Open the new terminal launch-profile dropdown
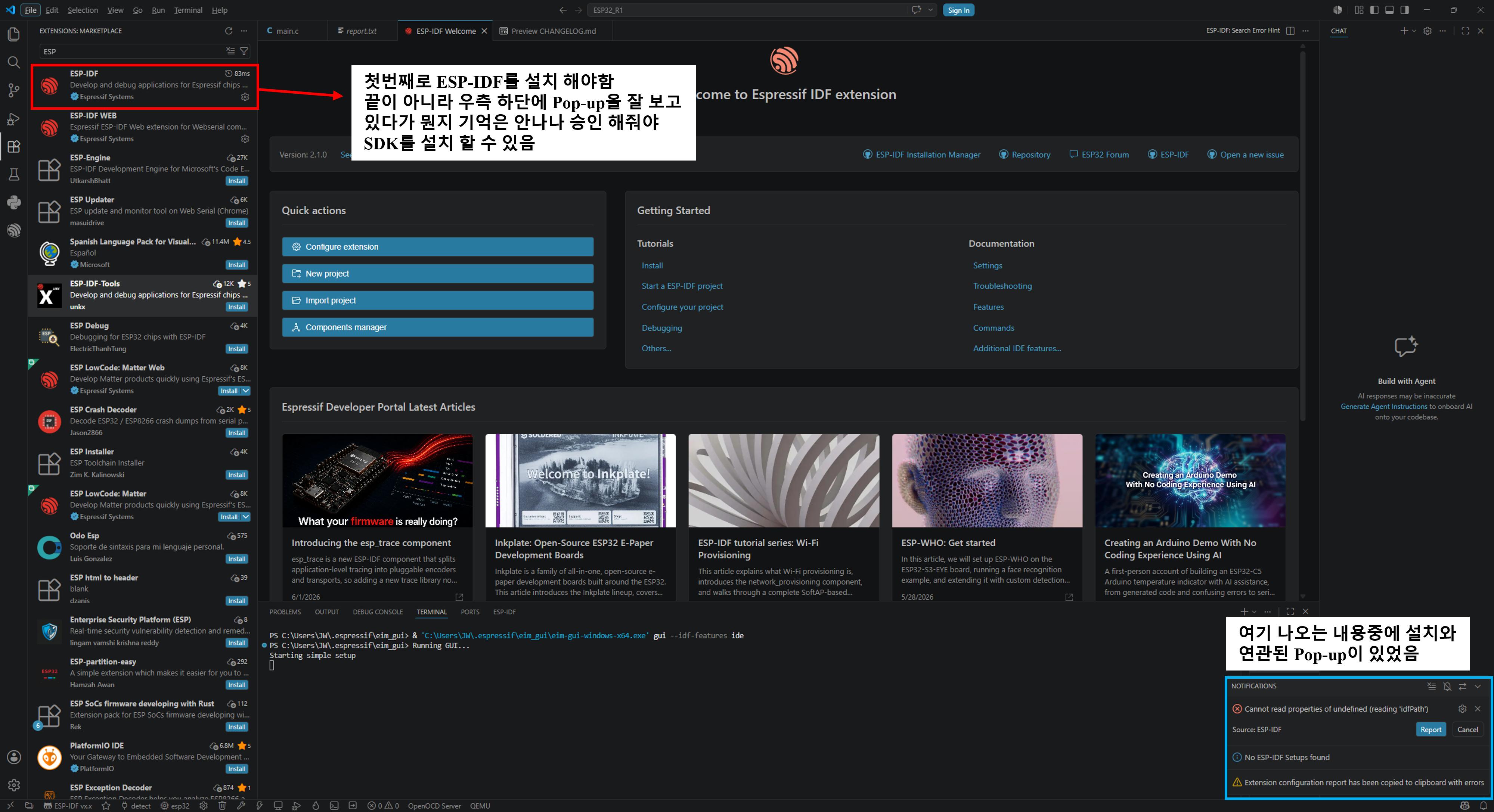The width and height of the screenshot is (1494, 812). point(1254,612)
